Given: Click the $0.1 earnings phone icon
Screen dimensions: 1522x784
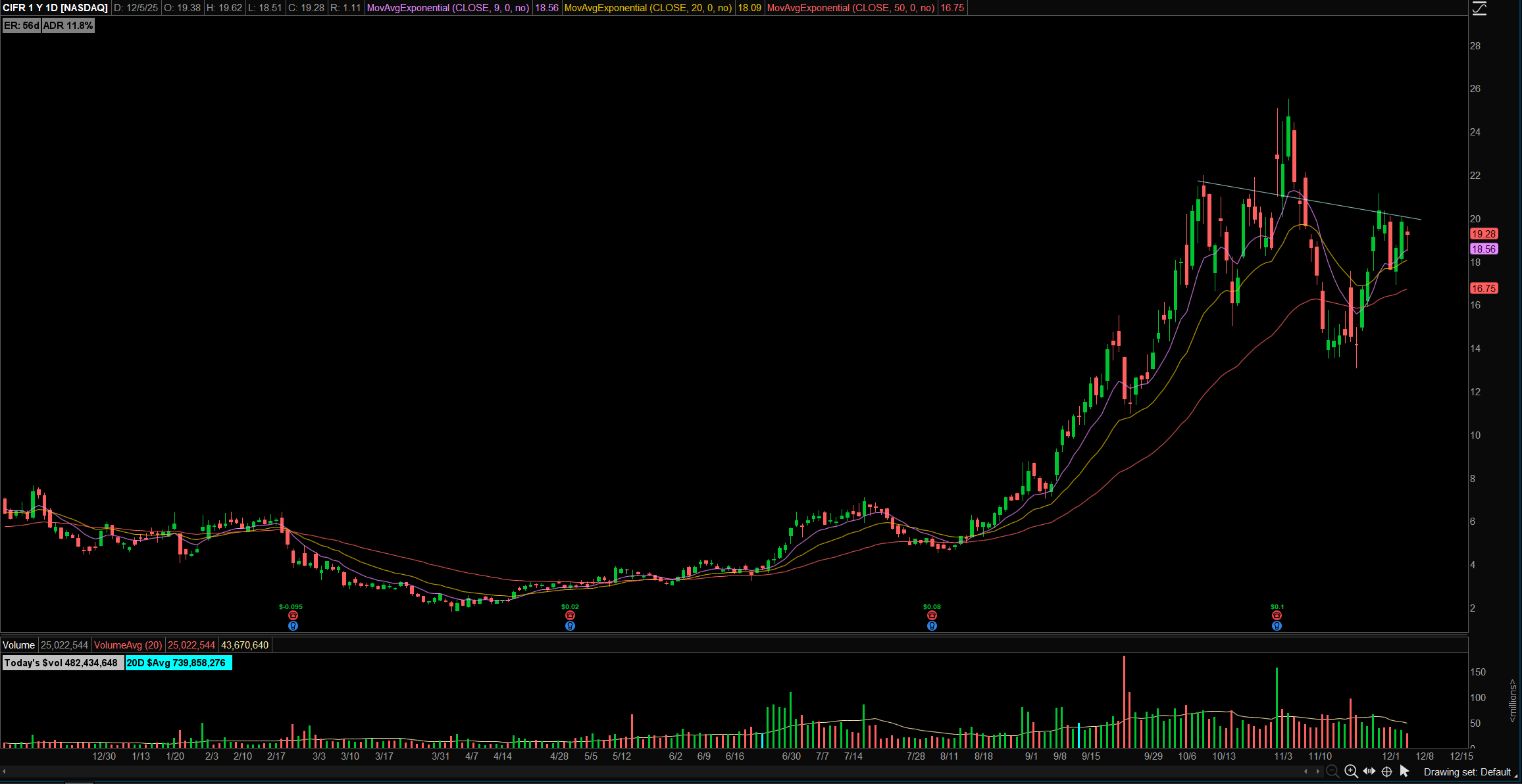Looking at the screenshot, I should pos(1277,616).
